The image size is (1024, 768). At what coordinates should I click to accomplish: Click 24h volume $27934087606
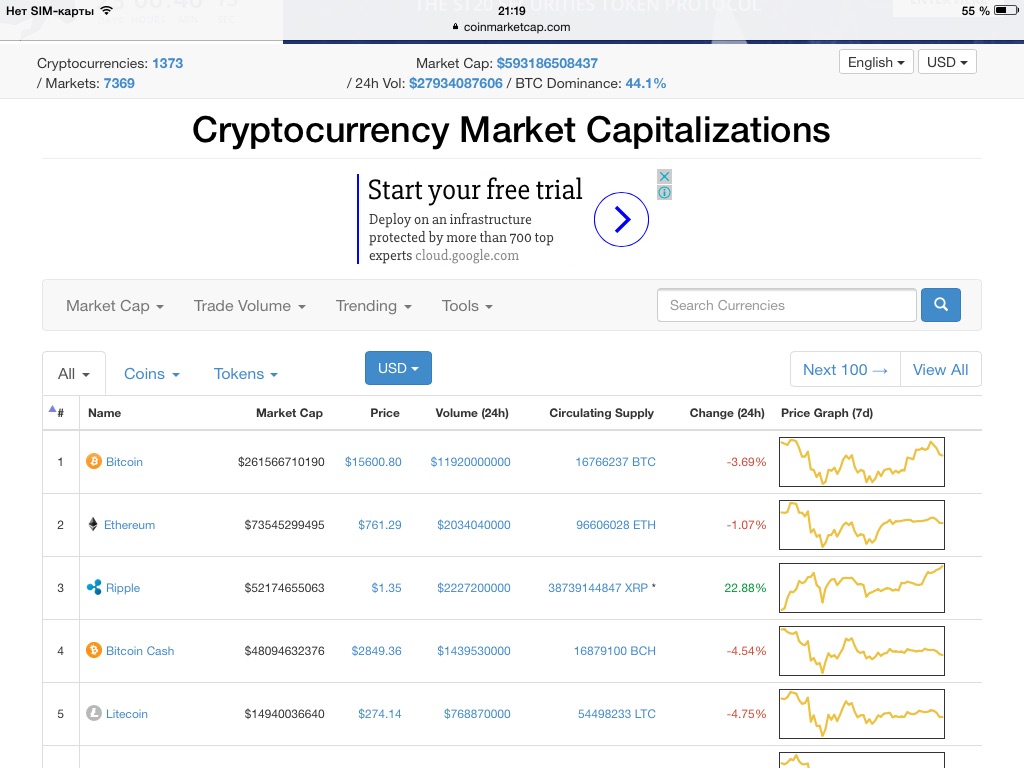click(x=456, y=84)
